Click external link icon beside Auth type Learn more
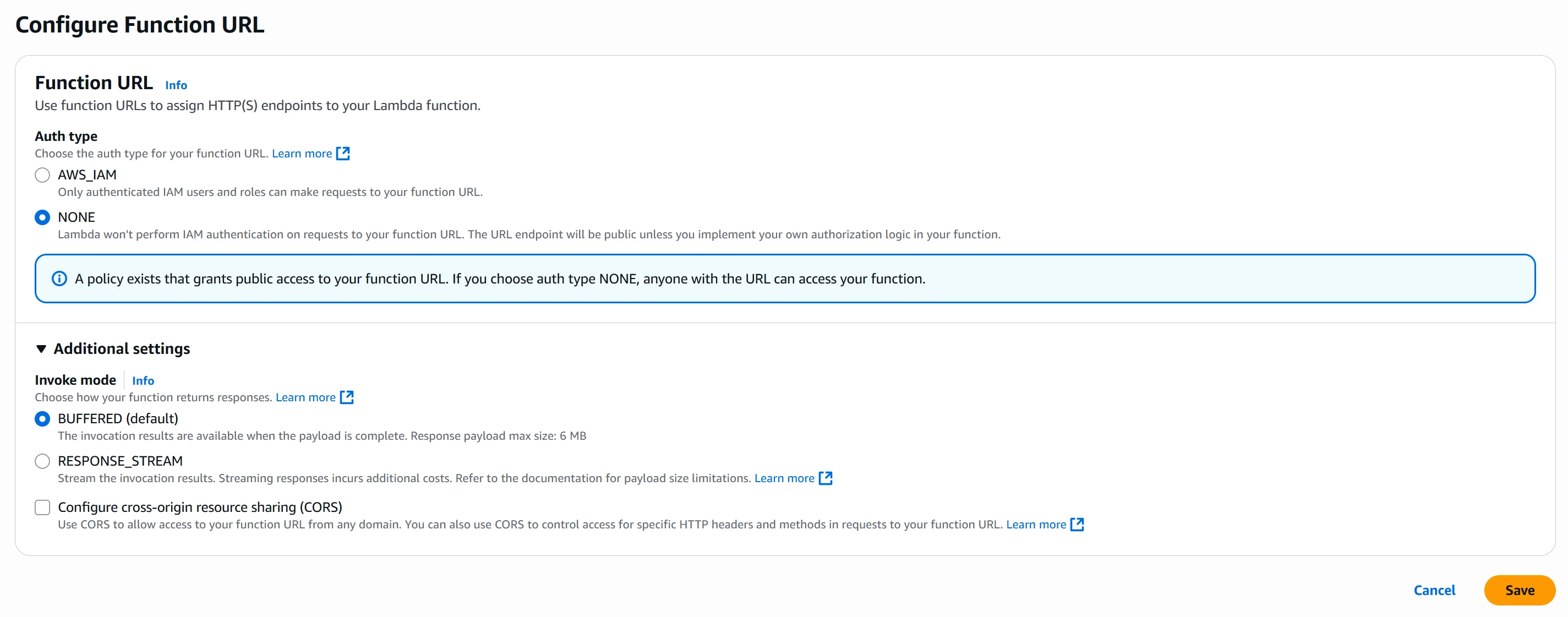This screenshot has width=1568, height=617. 343,154
